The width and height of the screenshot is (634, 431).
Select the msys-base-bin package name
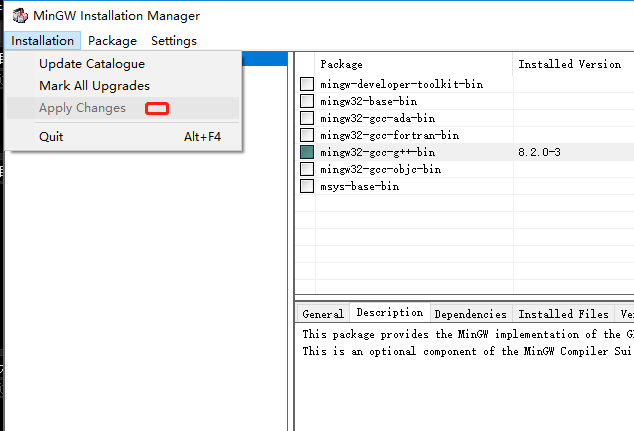tap(359, 186)
